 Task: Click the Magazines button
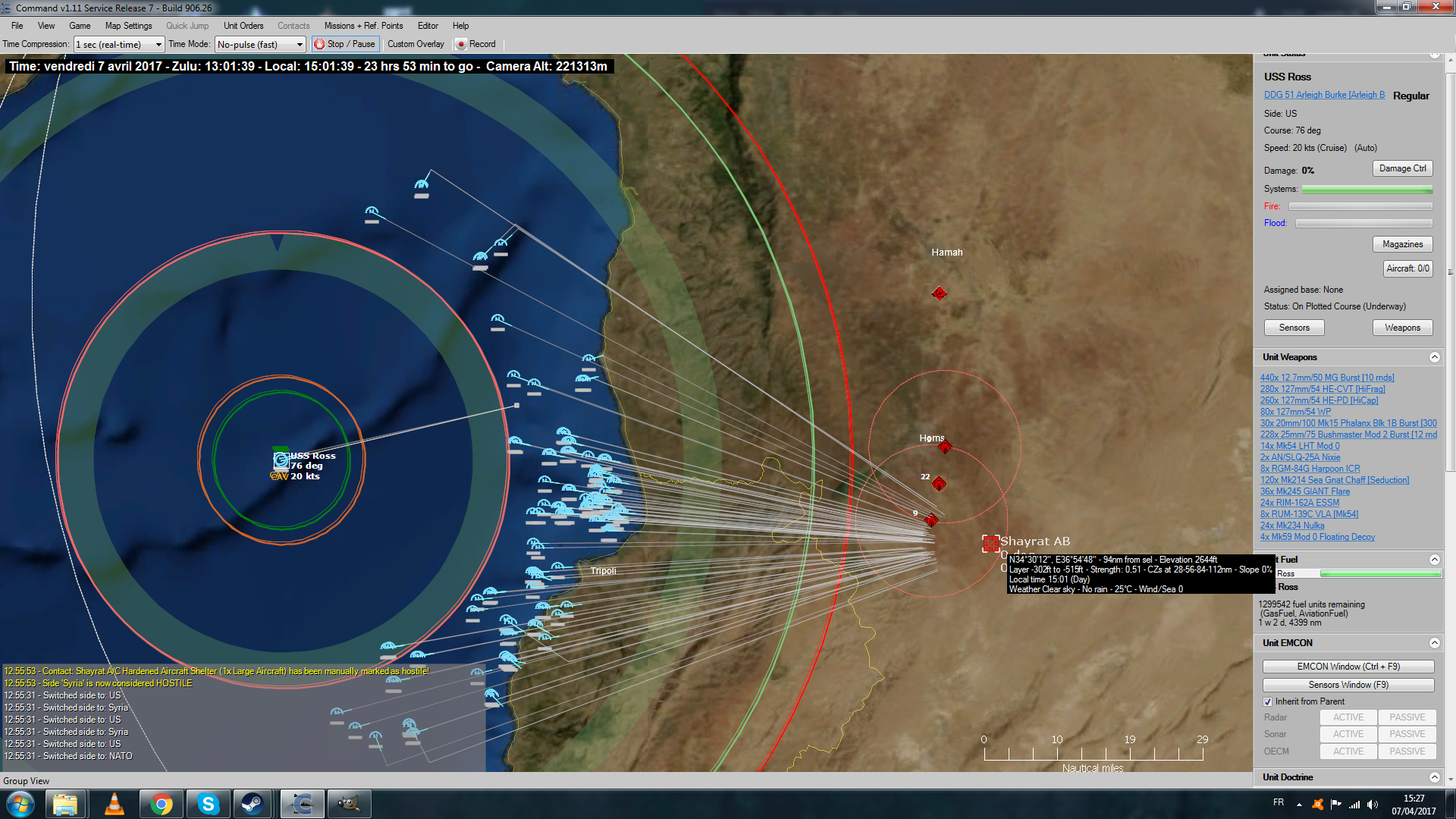pyautogui.click(x=1401, y=244)
